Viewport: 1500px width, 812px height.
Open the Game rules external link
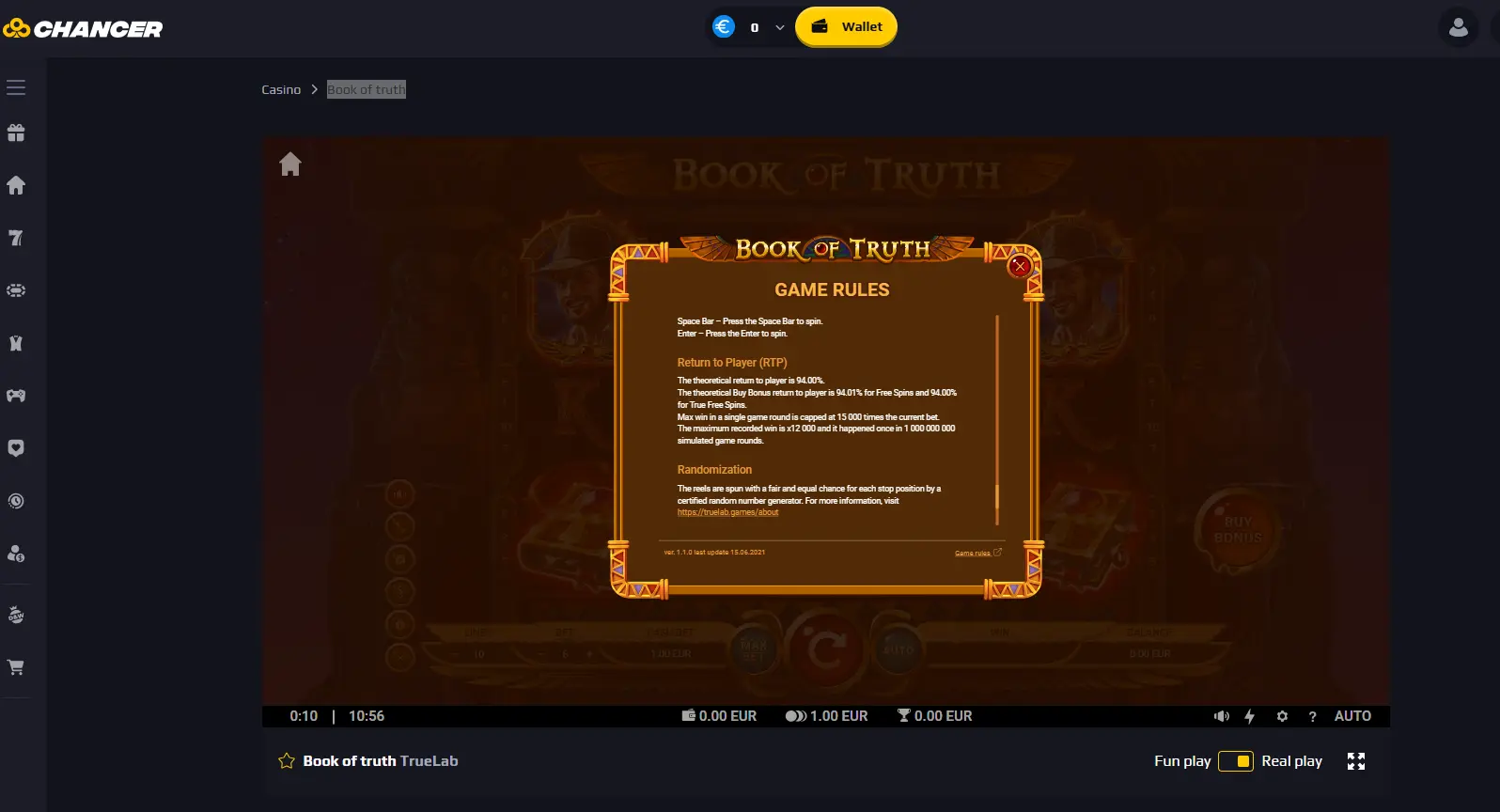(x=977, y=553)
